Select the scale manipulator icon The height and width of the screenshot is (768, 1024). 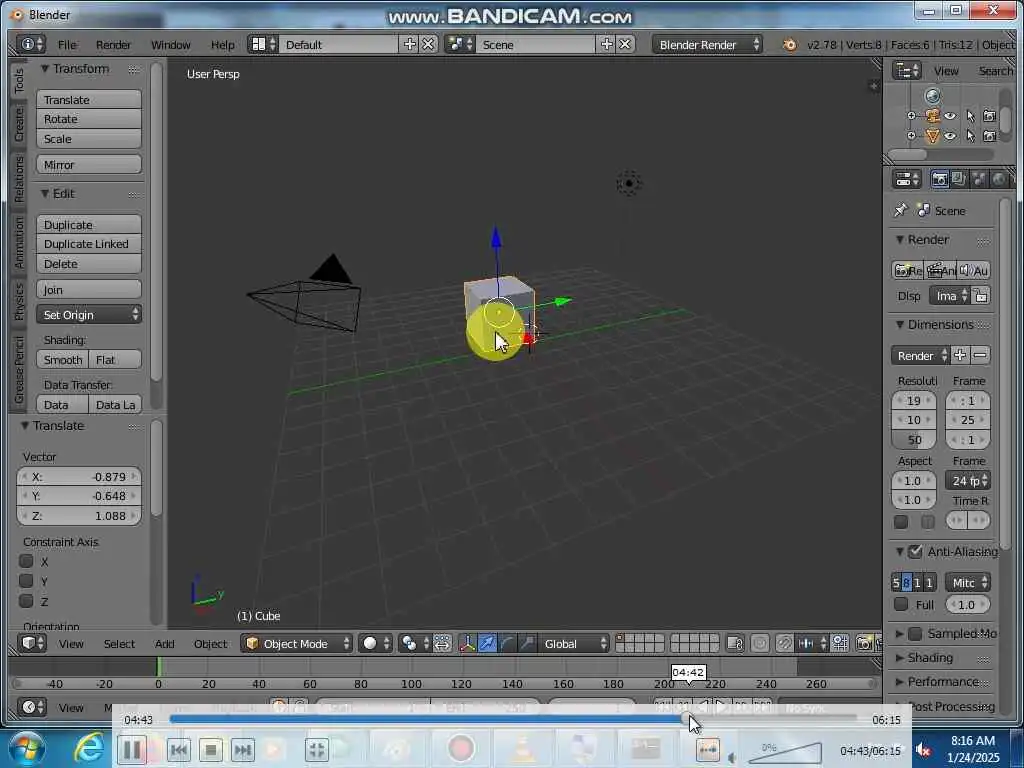click(526, 643)
